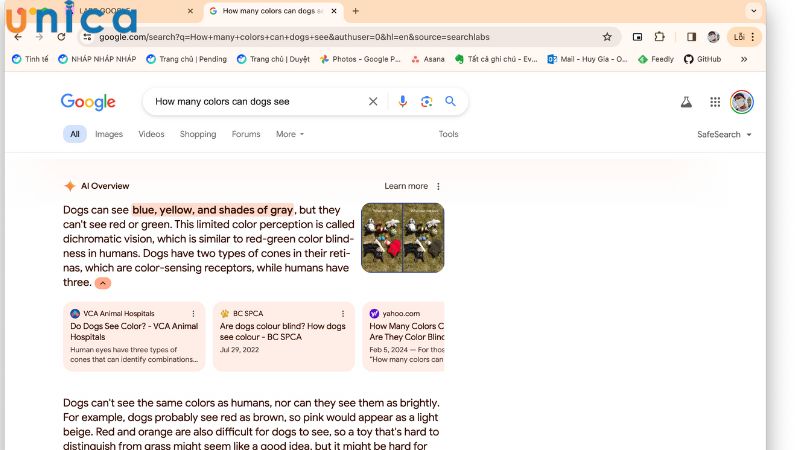The width and height of the screenshot is (800, 450).
Task: Open the Google apps grid
Action: [x=715, y=102]
